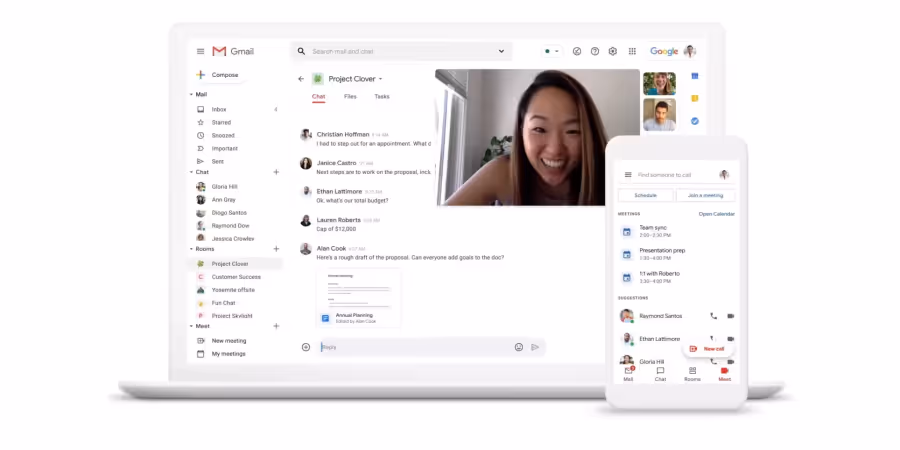Call Raymond Santos by phone icon
This screenshot has width=900, height=450.
[x=713, y=316]
